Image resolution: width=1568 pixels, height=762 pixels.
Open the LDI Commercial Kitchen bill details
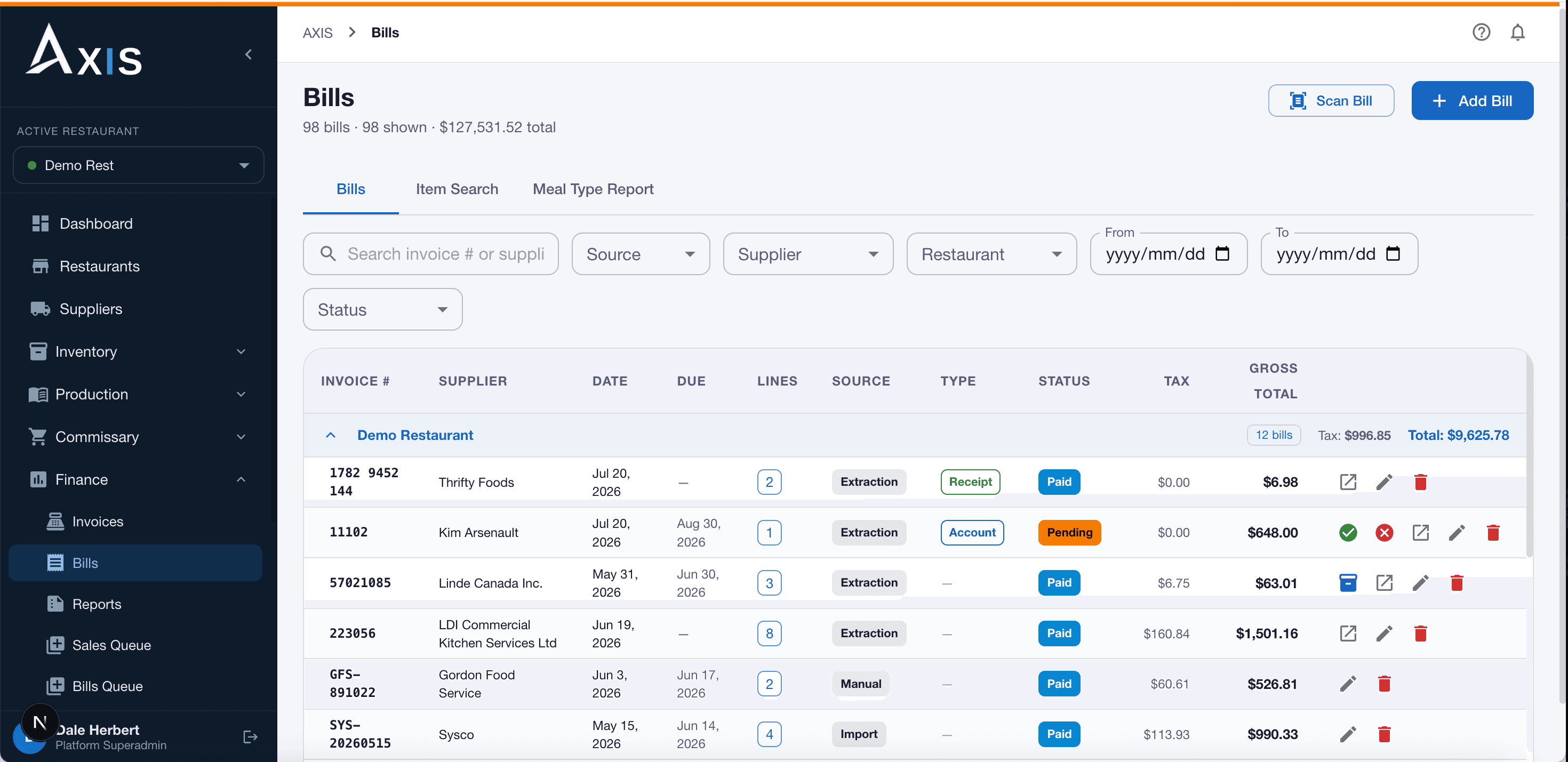coord(1348,633)
